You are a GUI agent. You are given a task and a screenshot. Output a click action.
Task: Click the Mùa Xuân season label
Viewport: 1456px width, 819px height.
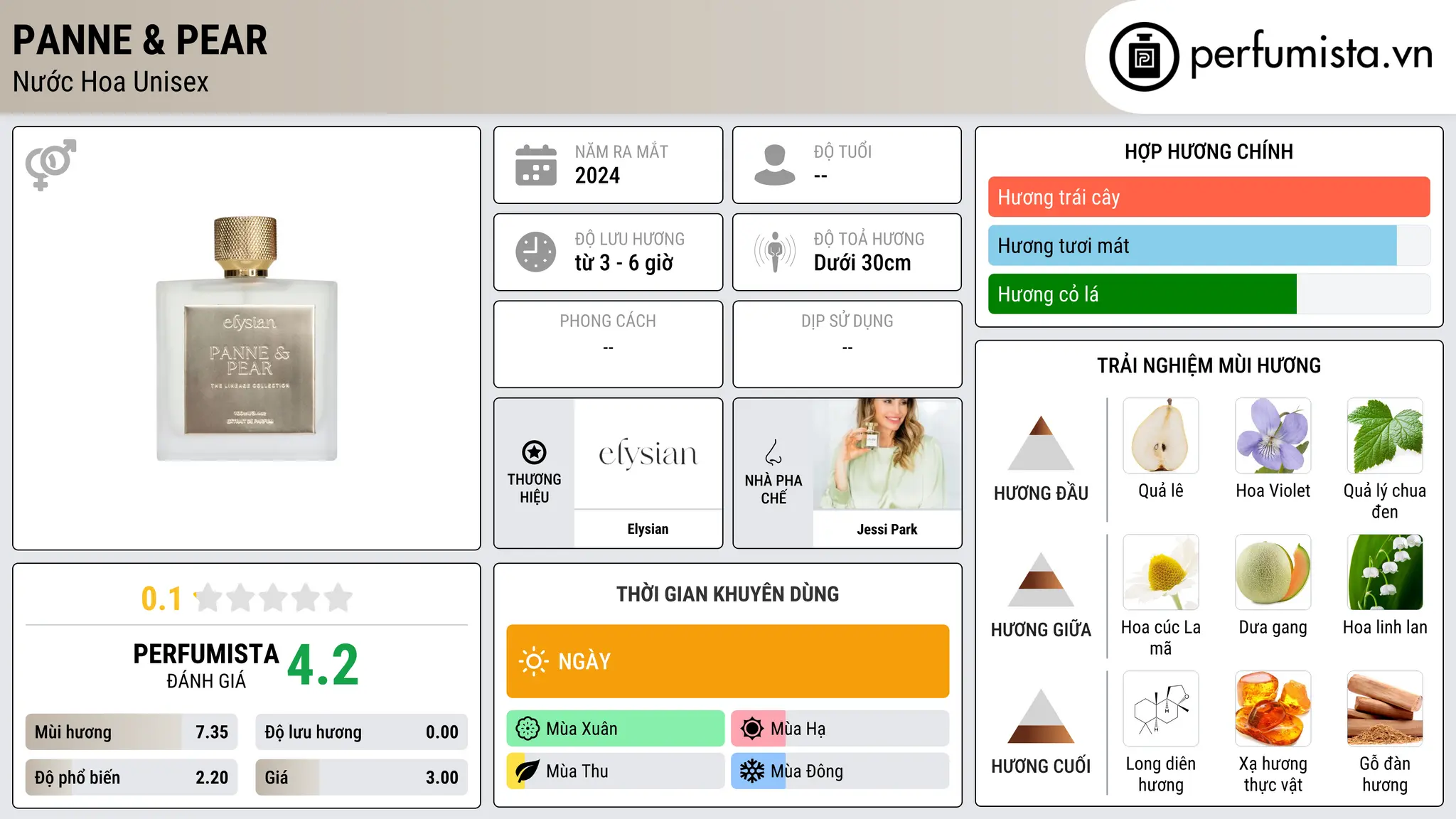582,729
